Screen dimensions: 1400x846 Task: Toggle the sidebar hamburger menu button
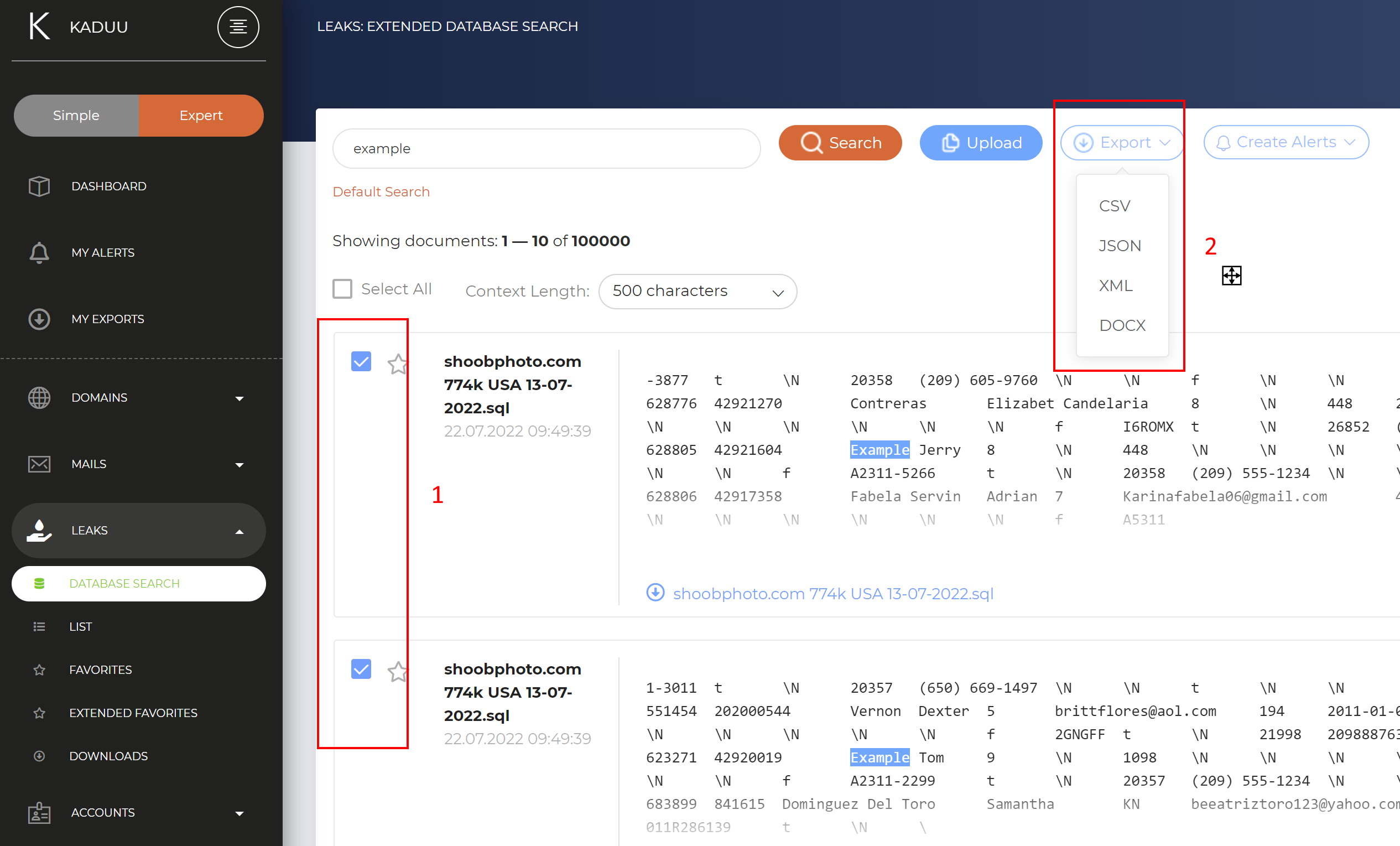pyautogui.click(x=238, y=27)
